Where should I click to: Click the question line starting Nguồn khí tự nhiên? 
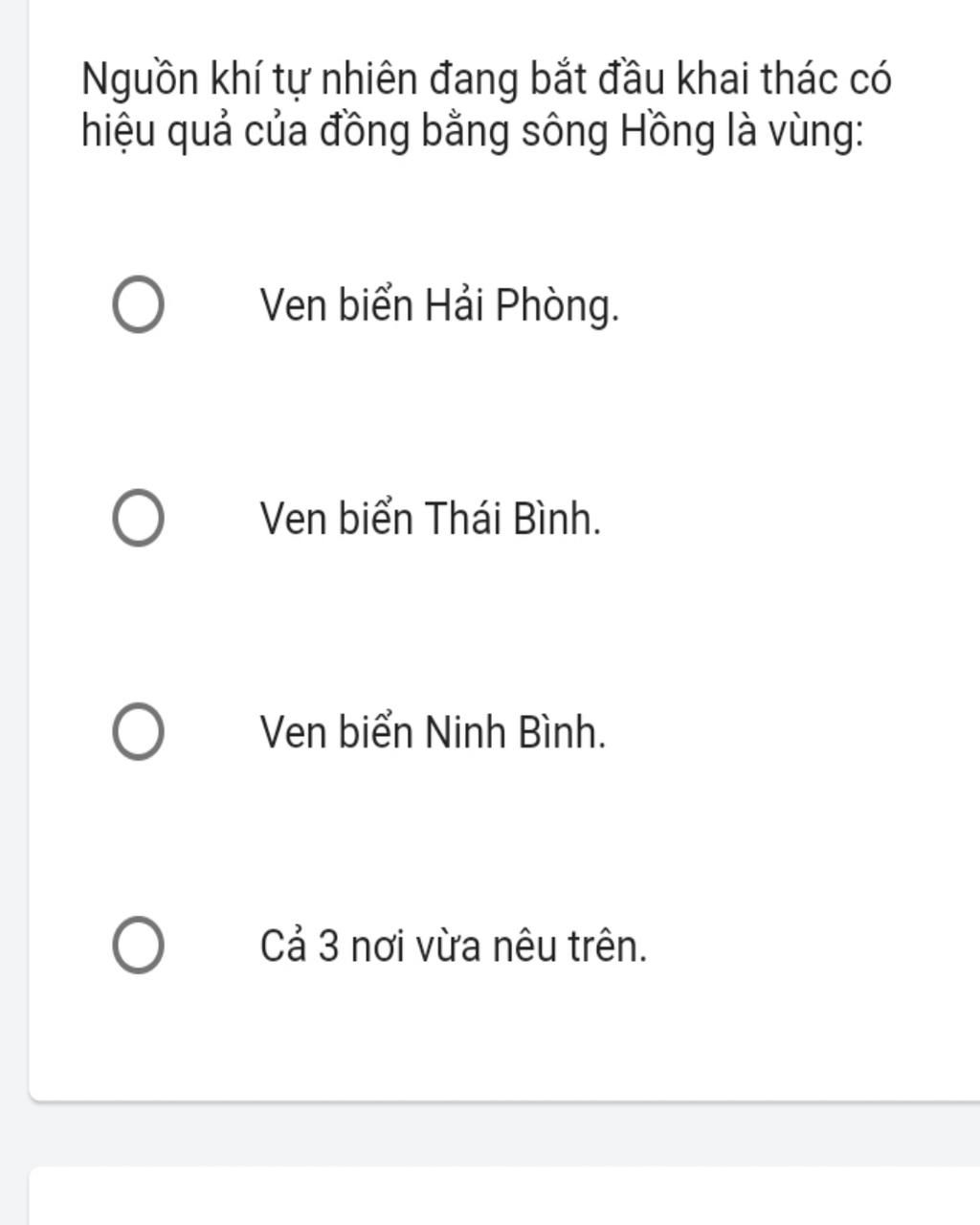[487, 78]
